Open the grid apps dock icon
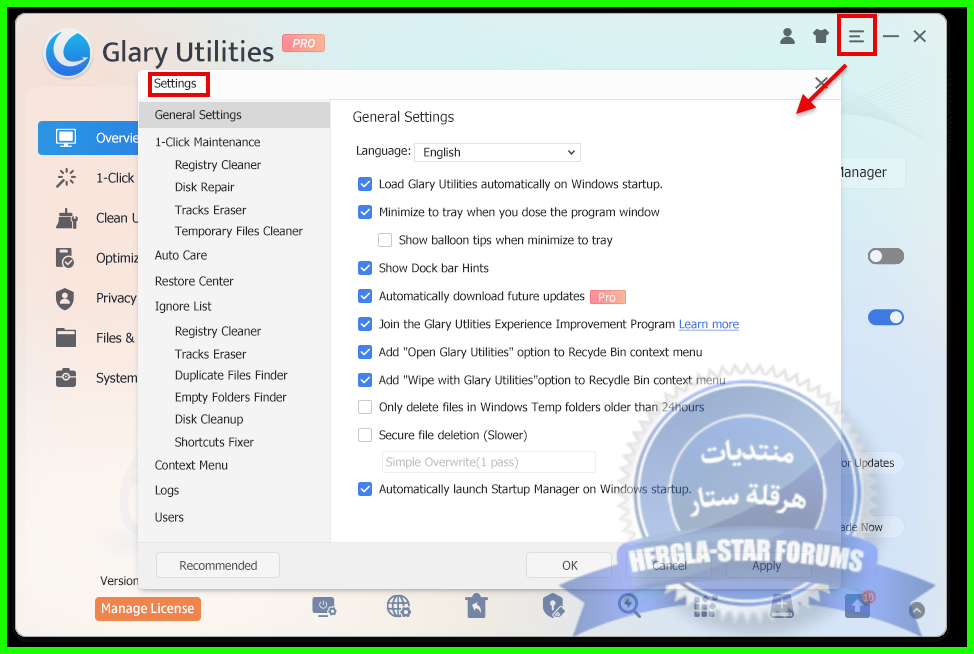This screenshot has height=654, width=974. [705, 607]
